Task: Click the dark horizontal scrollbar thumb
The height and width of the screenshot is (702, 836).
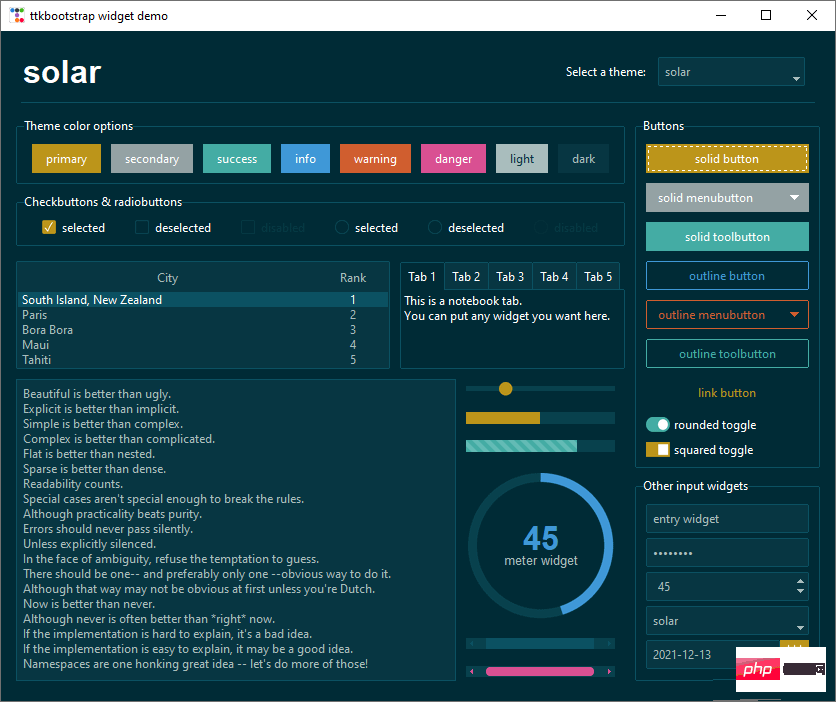Action: (540, 643)
